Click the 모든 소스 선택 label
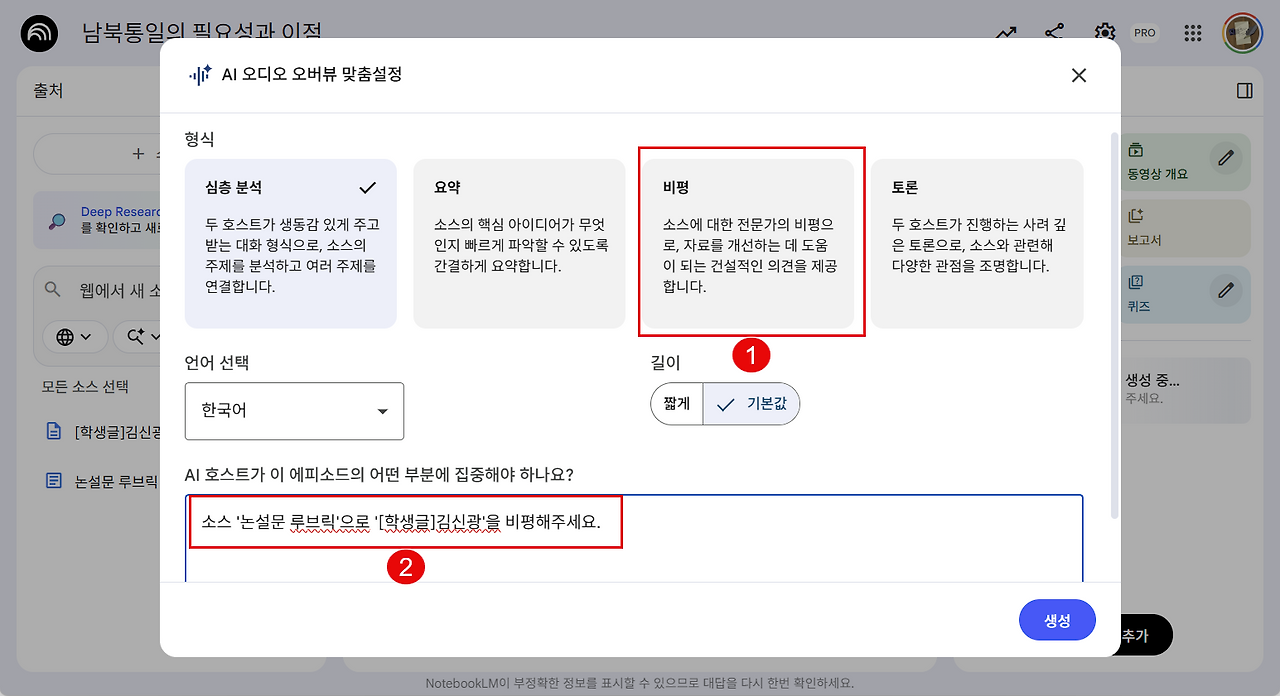The width and height of the screenshot is (1280, 696). click(x=85, y=387)
